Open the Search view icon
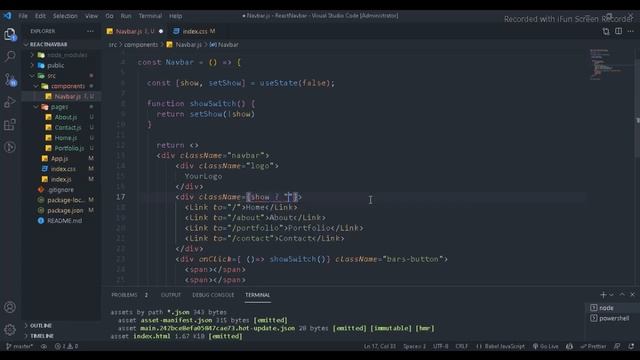This screenshot has width=640, height=360. click(x=10, y=56)
